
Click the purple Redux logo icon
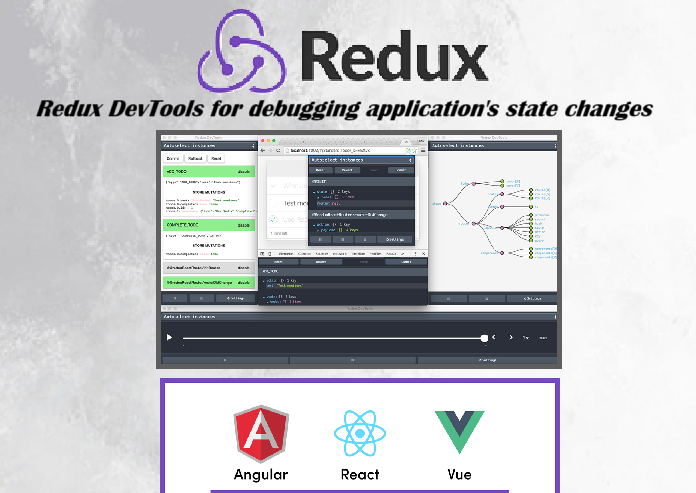coord(242,51)
